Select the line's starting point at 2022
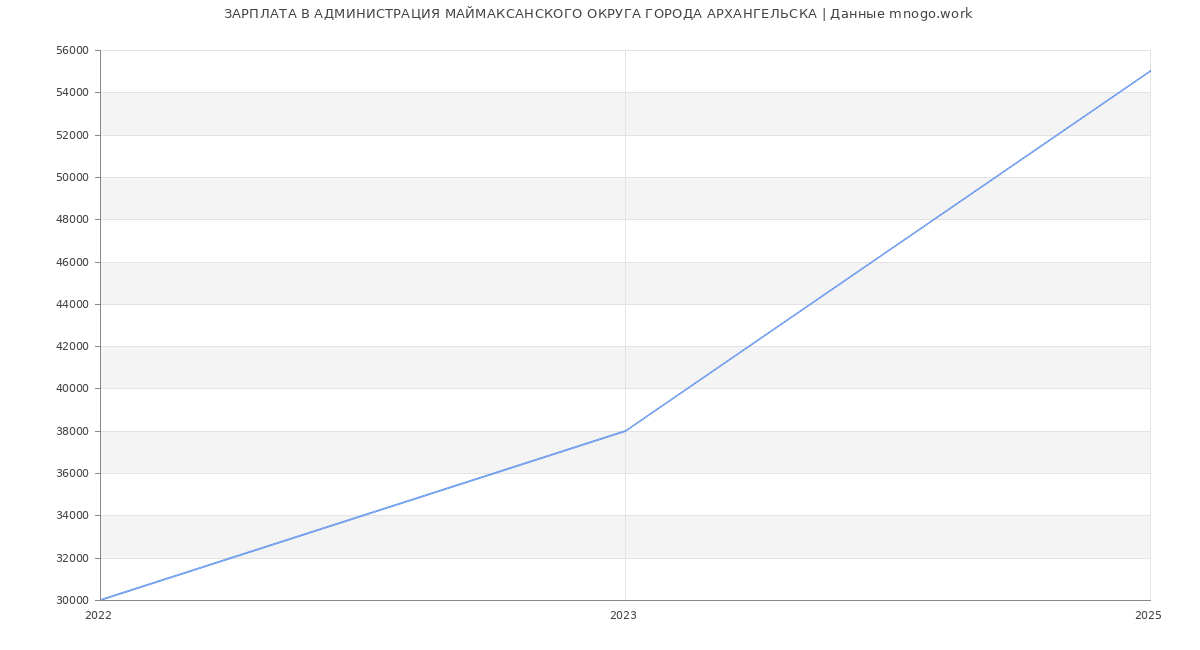 101,600
